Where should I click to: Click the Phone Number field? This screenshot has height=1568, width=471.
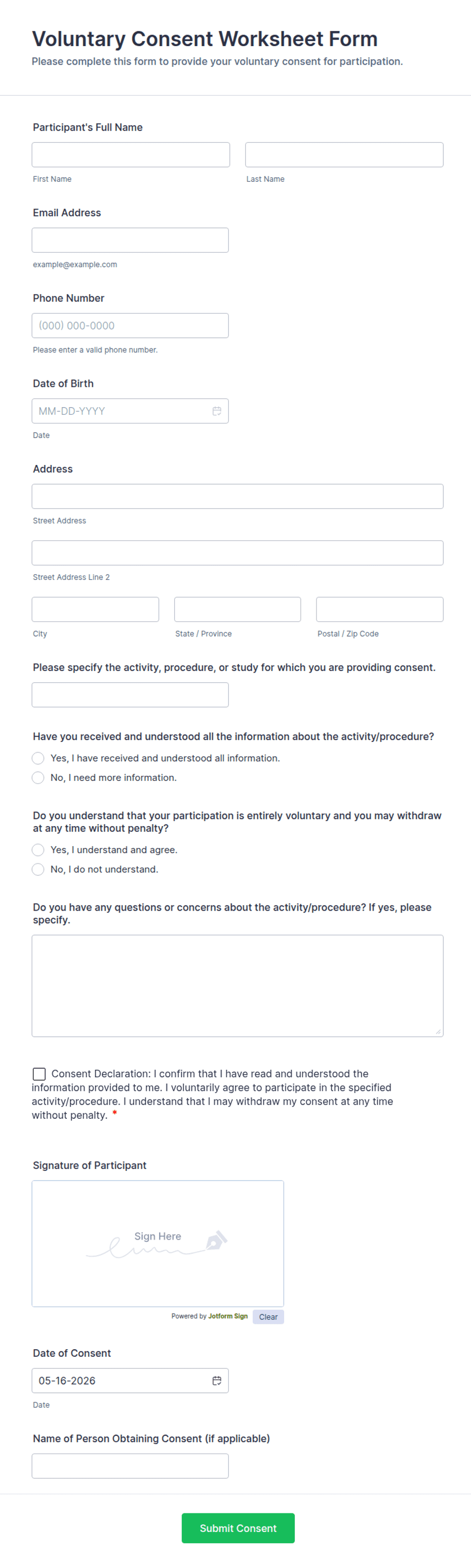[130, 326]
